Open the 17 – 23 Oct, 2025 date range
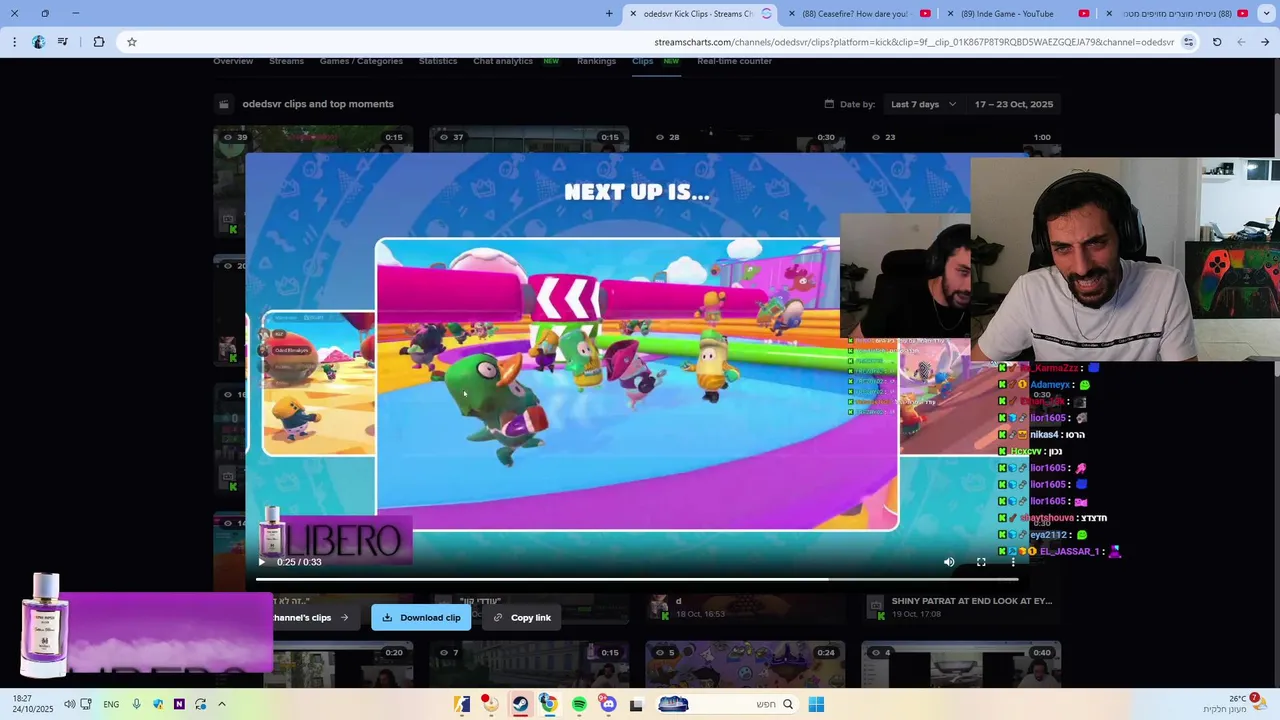The image size is (1280, 720). pyautogui.click(x=1014, y=104)
